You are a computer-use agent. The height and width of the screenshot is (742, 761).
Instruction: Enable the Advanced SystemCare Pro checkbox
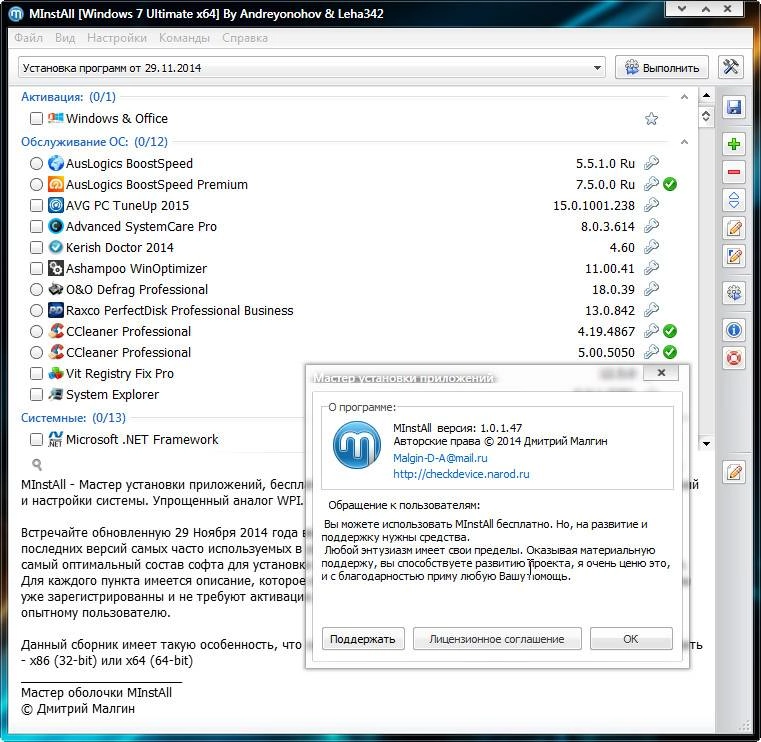pyautogui.click(x=36, y=226)
